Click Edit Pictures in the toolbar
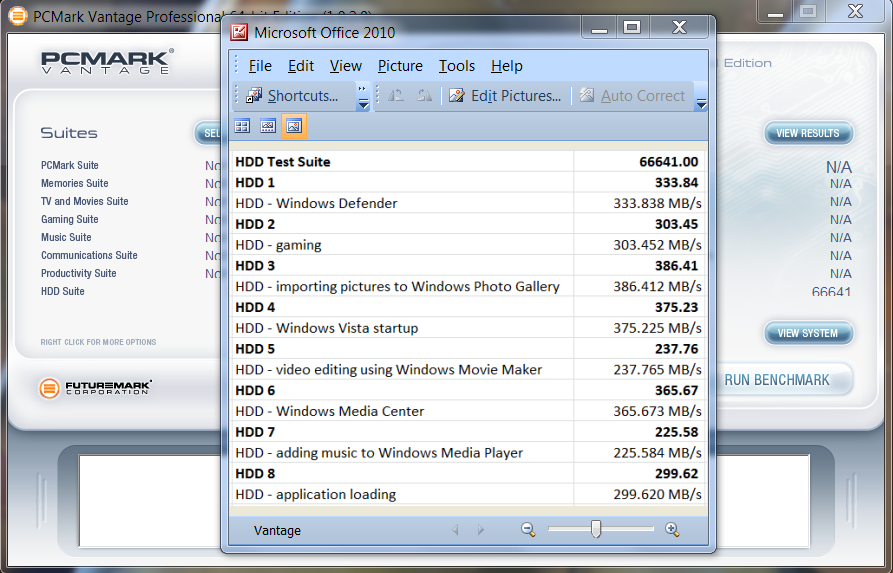893x573 pixels. pyautogui.click(x=506, y=96)
